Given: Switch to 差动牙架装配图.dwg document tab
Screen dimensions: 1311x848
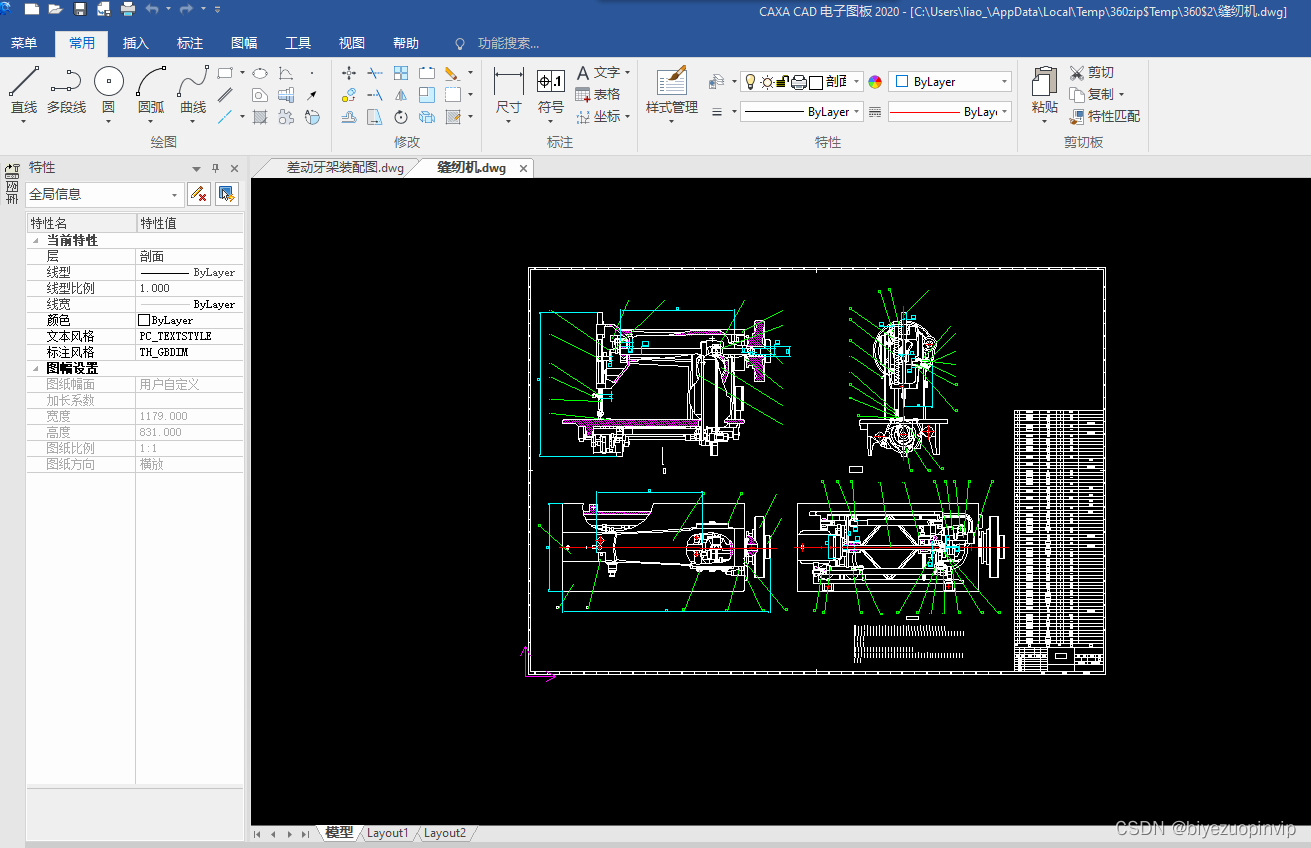Looking at the screenshot, I should pos(345,168).
